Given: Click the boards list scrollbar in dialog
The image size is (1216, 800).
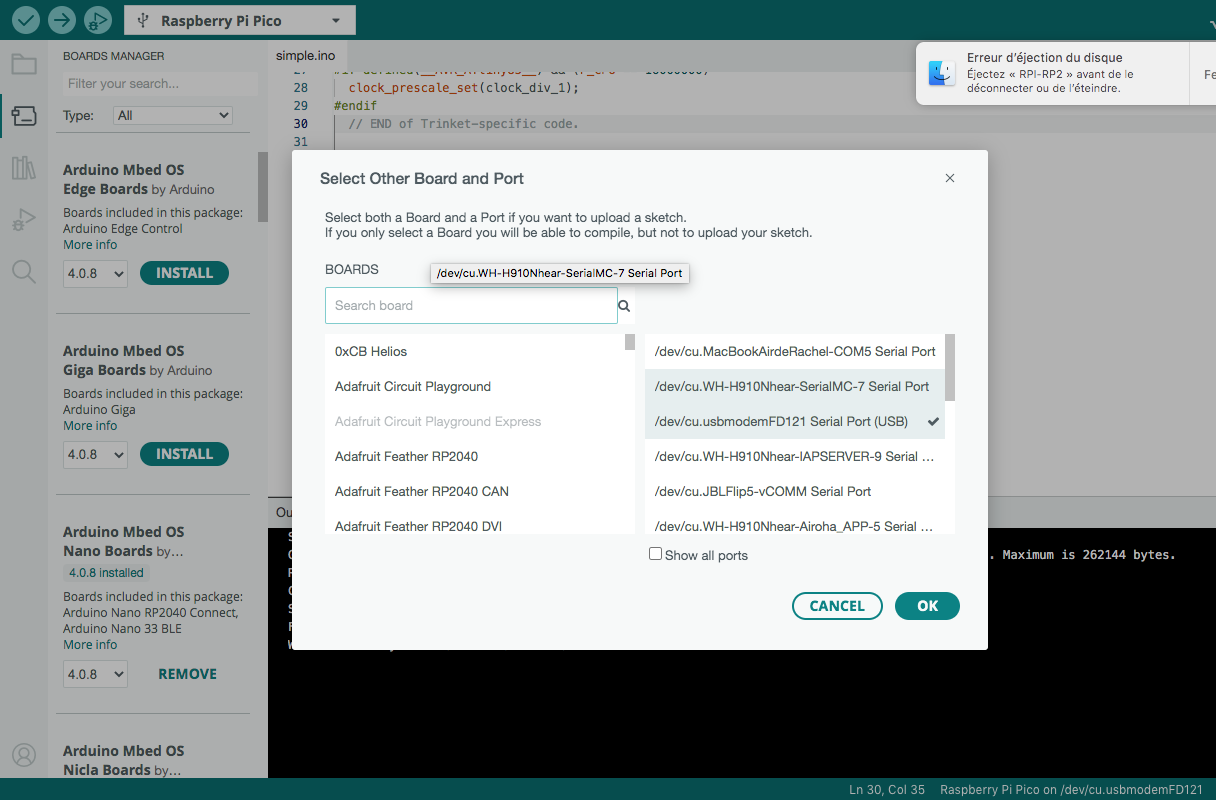Looking at the screenshot, I should [x=630, y=342].
